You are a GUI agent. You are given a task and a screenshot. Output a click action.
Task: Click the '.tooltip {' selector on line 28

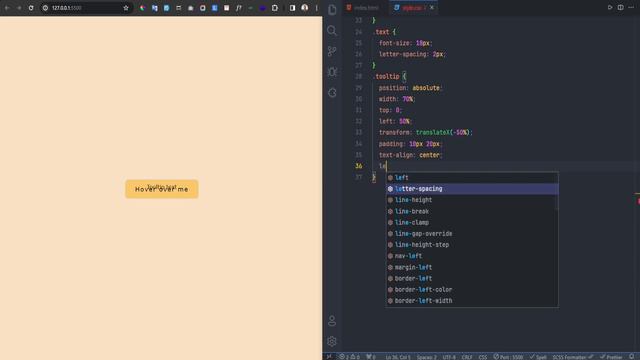click(389, 77)
